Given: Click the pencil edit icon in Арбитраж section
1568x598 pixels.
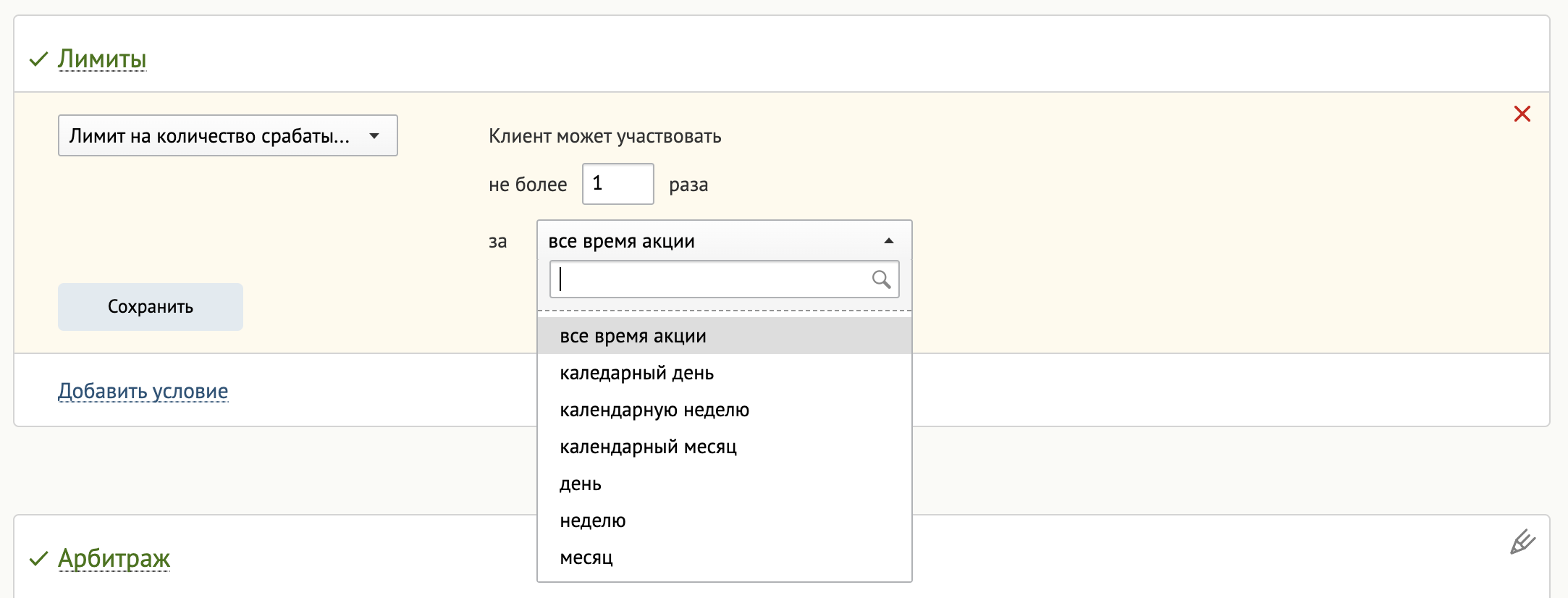Looking at the screenshot, I should coord(1522,542).
